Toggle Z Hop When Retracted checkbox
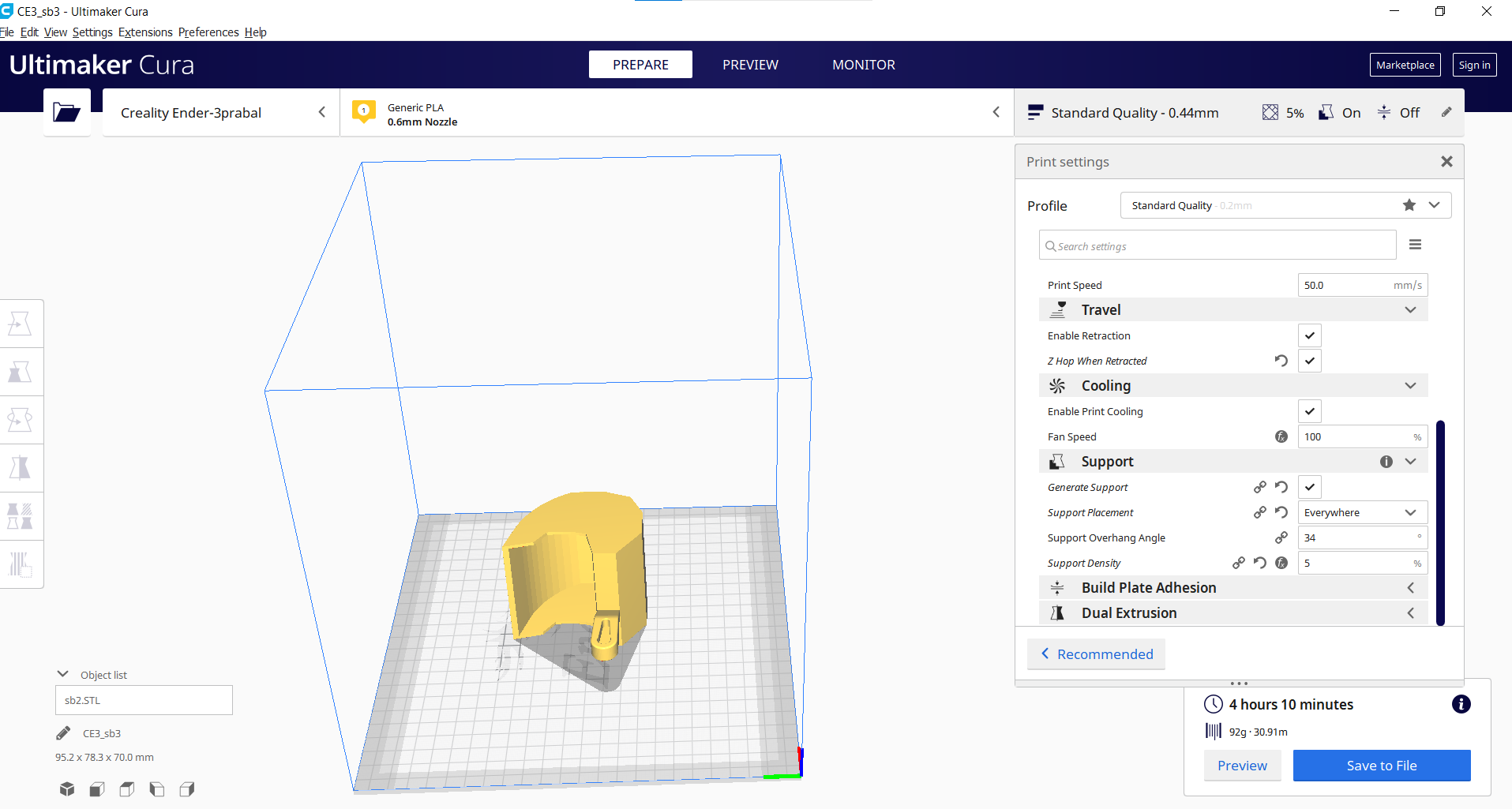 1310,361
